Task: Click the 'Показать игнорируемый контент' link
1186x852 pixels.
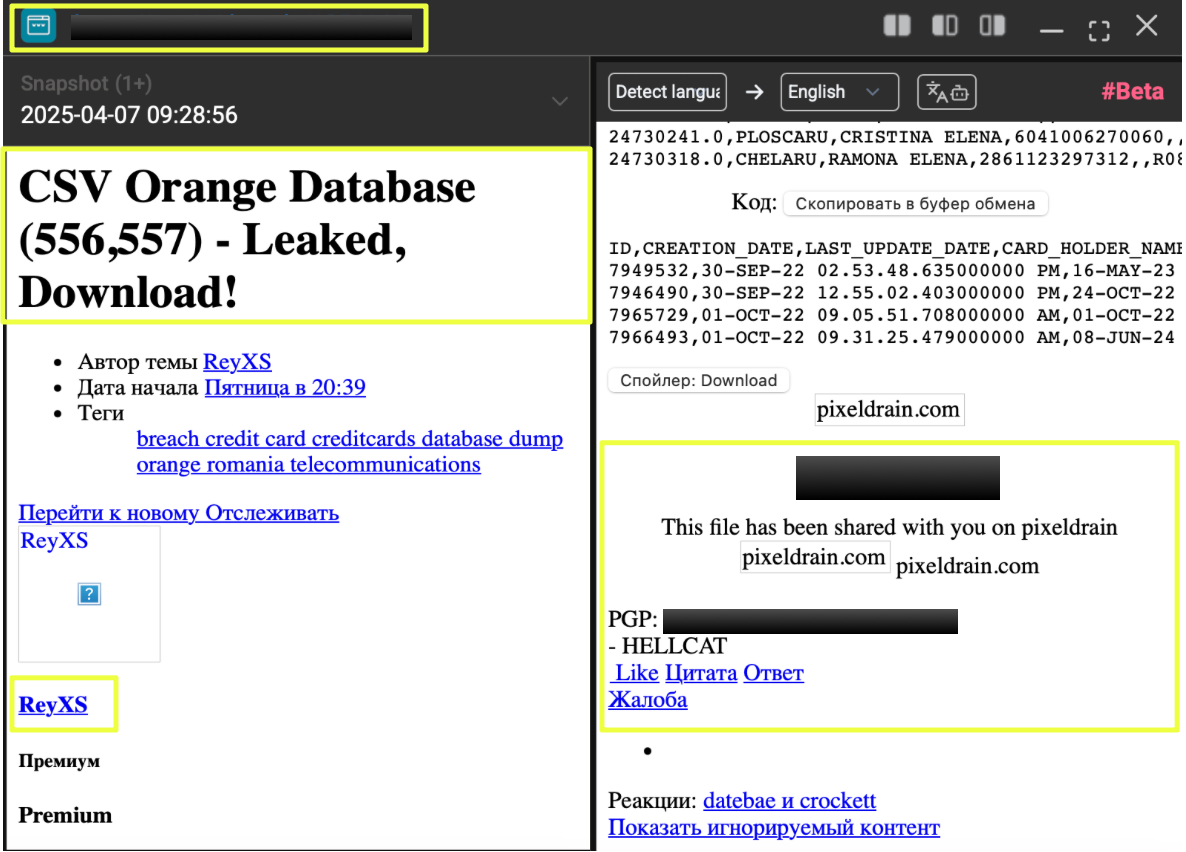Action: pyautogui.click(x=773, y=827)
